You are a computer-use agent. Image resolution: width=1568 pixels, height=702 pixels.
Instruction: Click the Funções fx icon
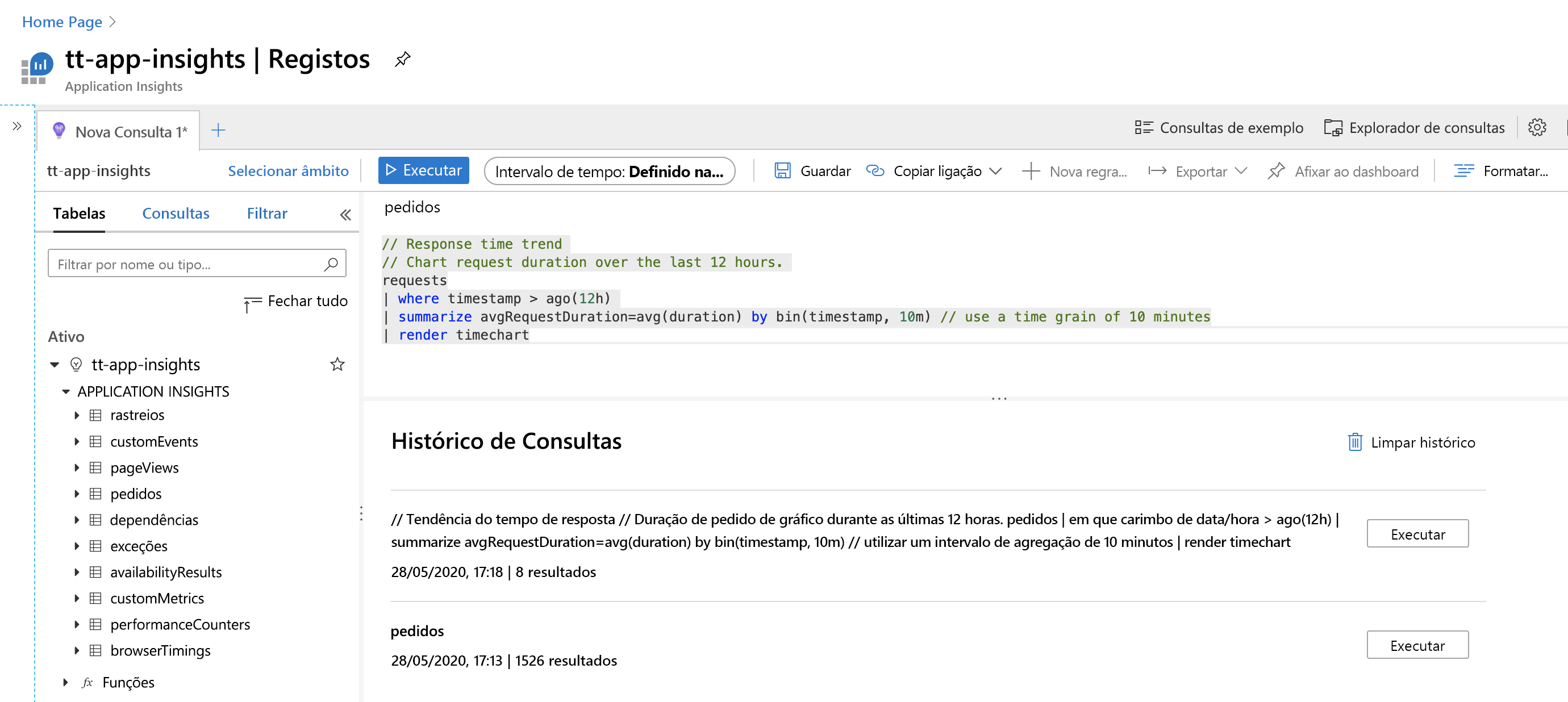(x=87, y=683)
